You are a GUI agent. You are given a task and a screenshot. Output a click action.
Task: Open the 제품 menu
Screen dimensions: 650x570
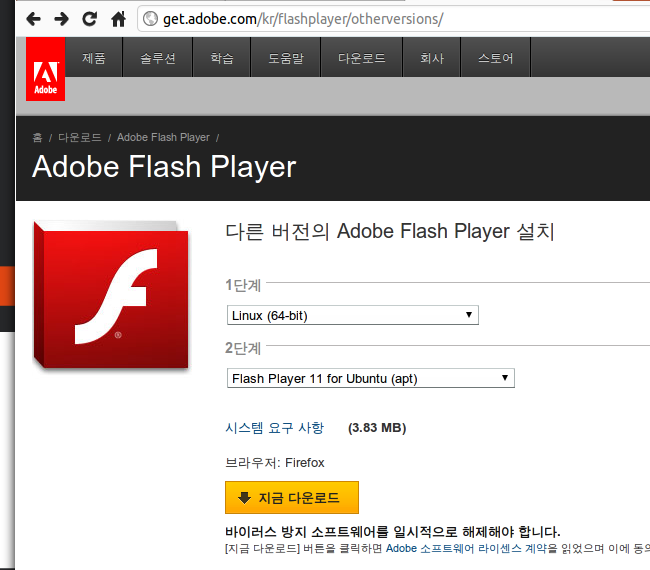(x=94, y=57)
